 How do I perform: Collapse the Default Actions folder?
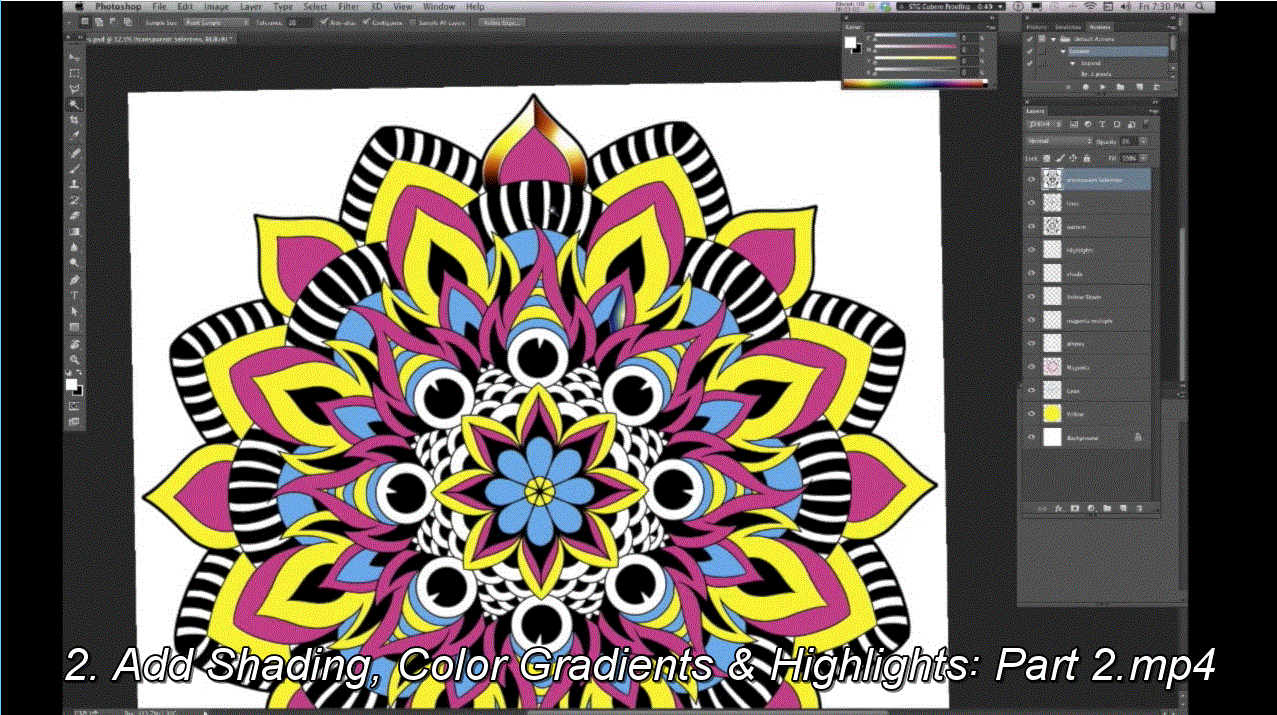point(1053,39)
